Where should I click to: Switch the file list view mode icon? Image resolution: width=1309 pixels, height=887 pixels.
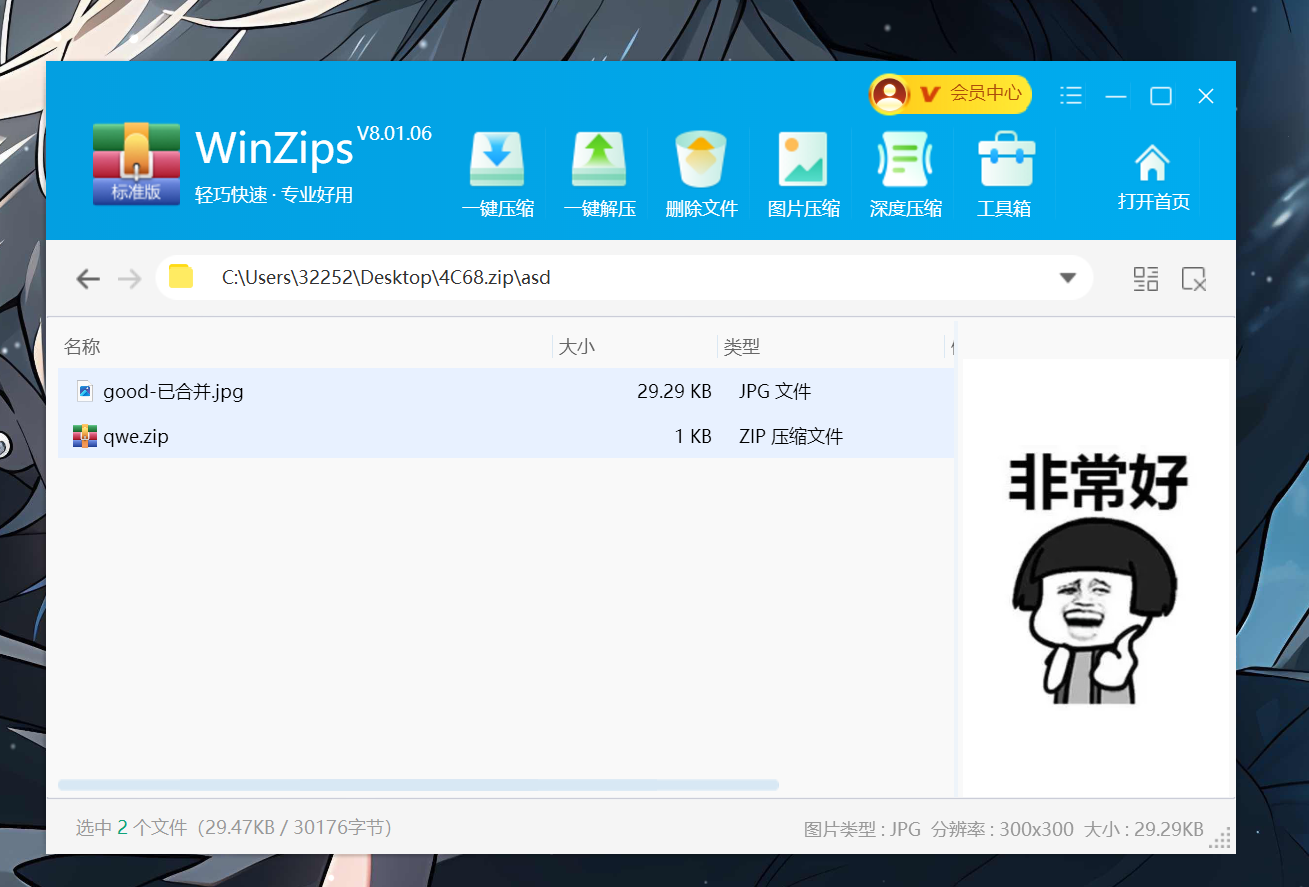click(1145, 279)
